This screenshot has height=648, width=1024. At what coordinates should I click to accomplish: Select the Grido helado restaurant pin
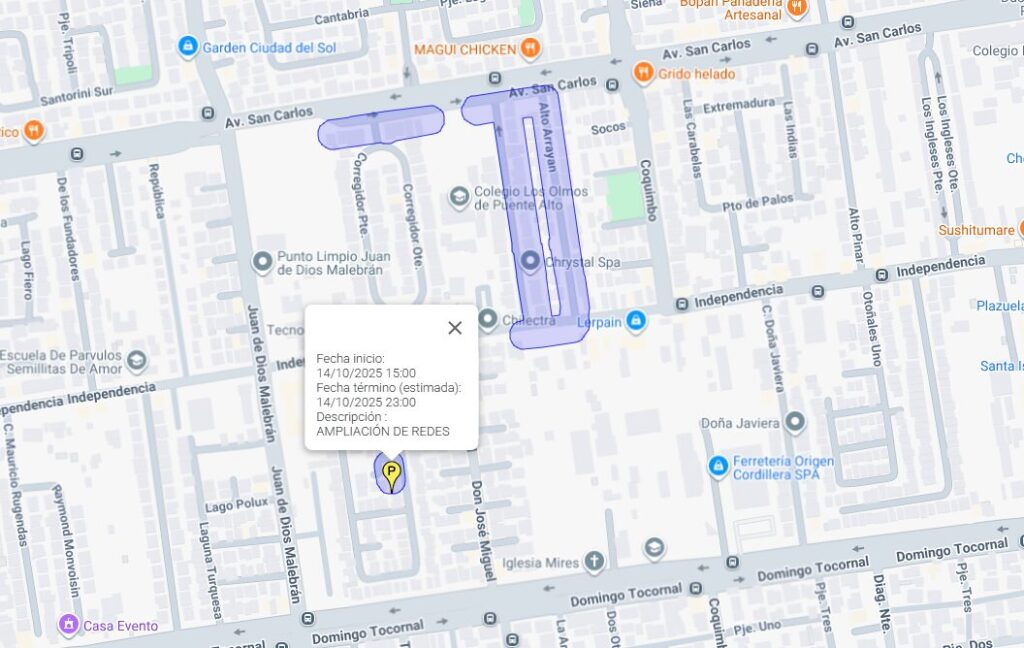(643, 73)
